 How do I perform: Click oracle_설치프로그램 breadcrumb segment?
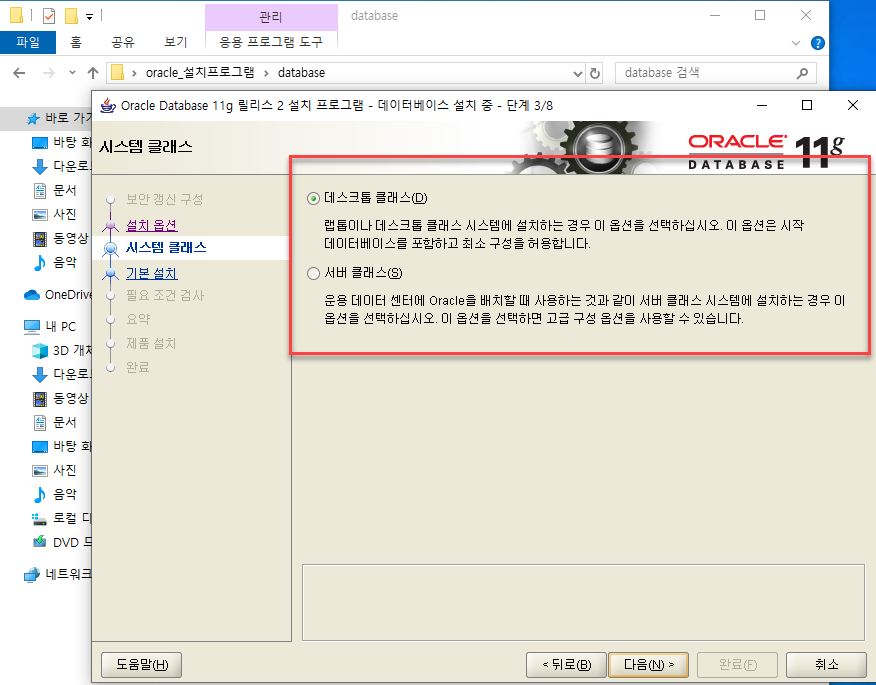click(x=199, y=73)
